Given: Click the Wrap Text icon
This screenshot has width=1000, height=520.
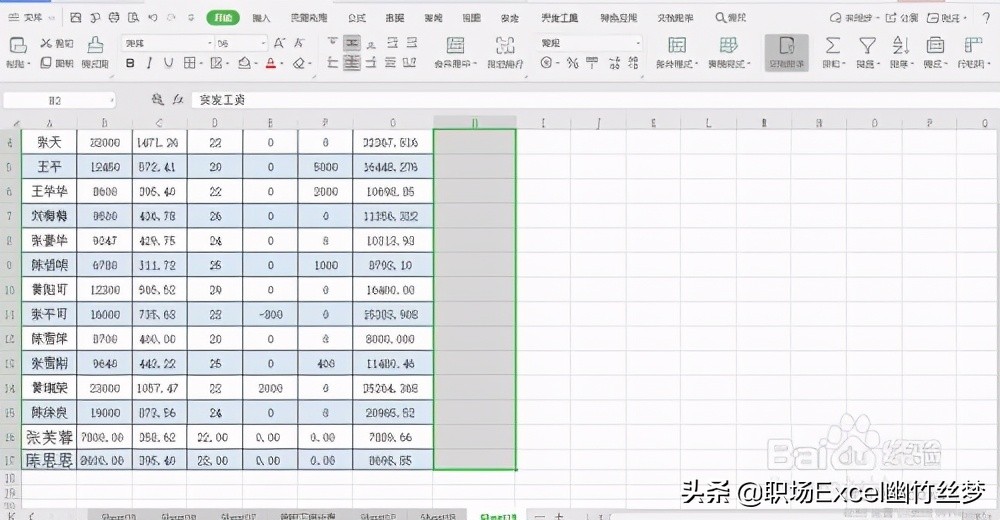Looking at the screenshot, I should pyautogui.click(x=504, y=45).
